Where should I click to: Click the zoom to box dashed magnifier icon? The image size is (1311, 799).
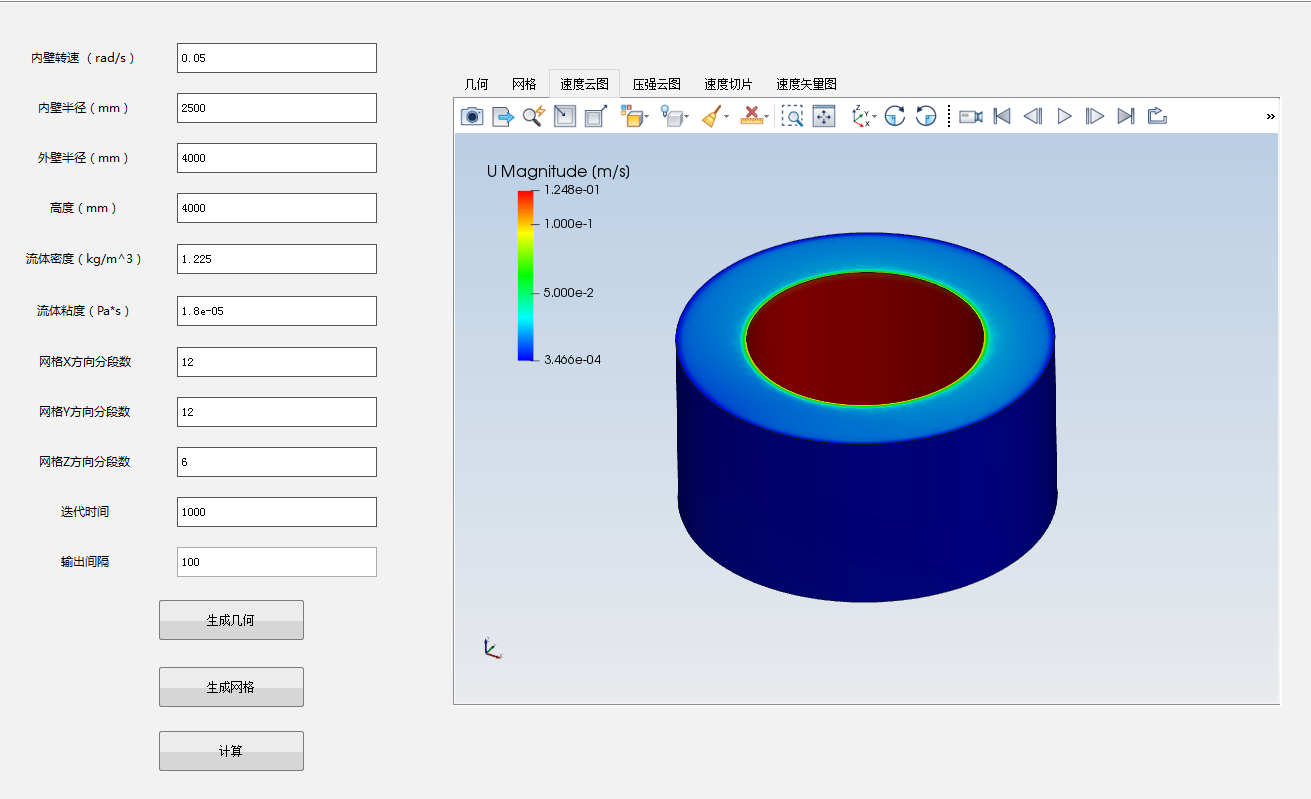pyautogui.click(x=792, y=117)
